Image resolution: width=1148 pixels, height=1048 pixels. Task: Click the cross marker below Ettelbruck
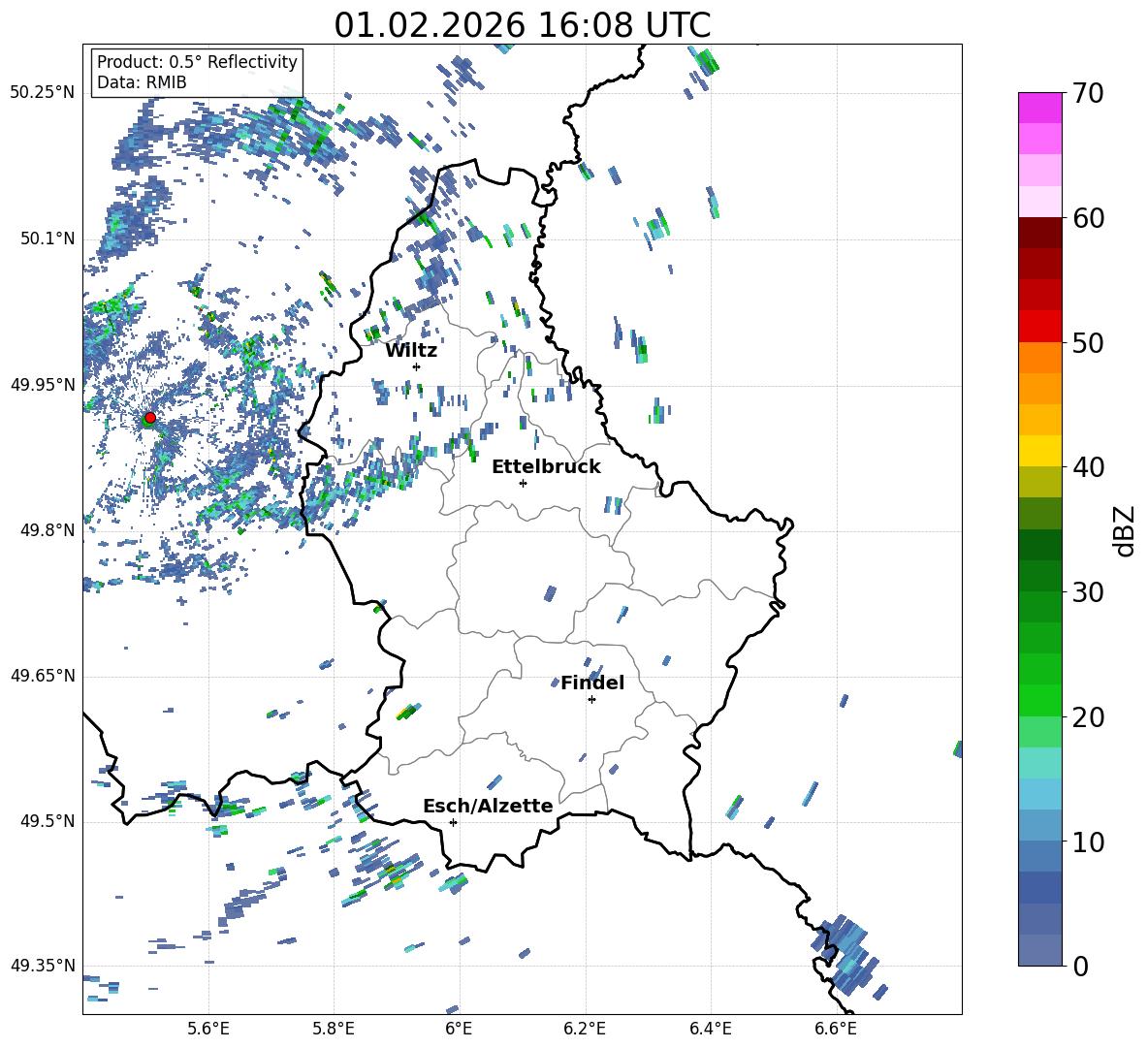tap(523, 483)
